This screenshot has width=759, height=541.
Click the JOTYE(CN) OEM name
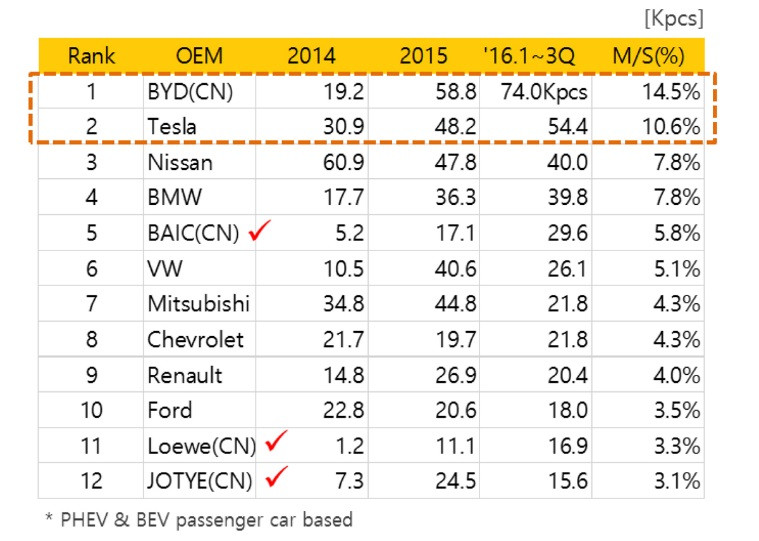click(x=200, y=481)
